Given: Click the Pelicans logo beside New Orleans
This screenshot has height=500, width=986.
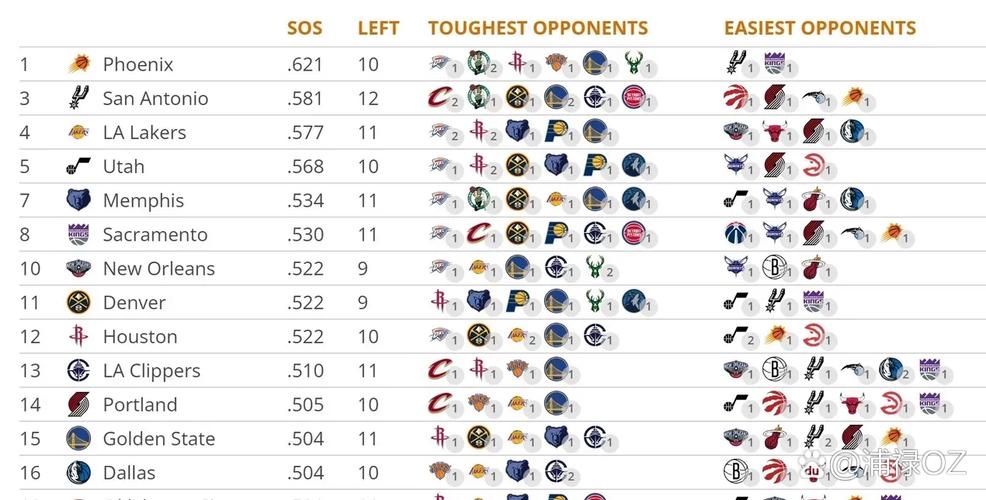Looking at the screenshot, I should pyautogui.click(x=78, y=268).
